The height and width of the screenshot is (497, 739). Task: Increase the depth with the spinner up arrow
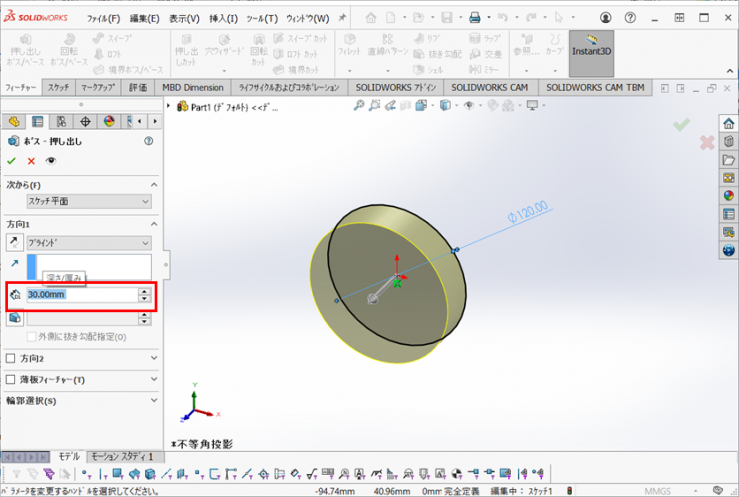145,291
